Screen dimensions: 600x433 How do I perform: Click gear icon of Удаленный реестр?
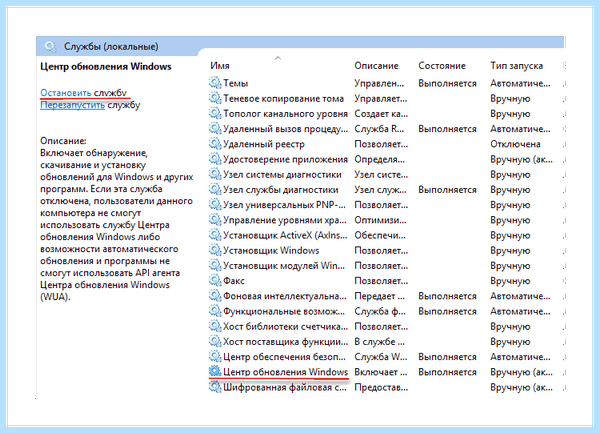[215, 143]
